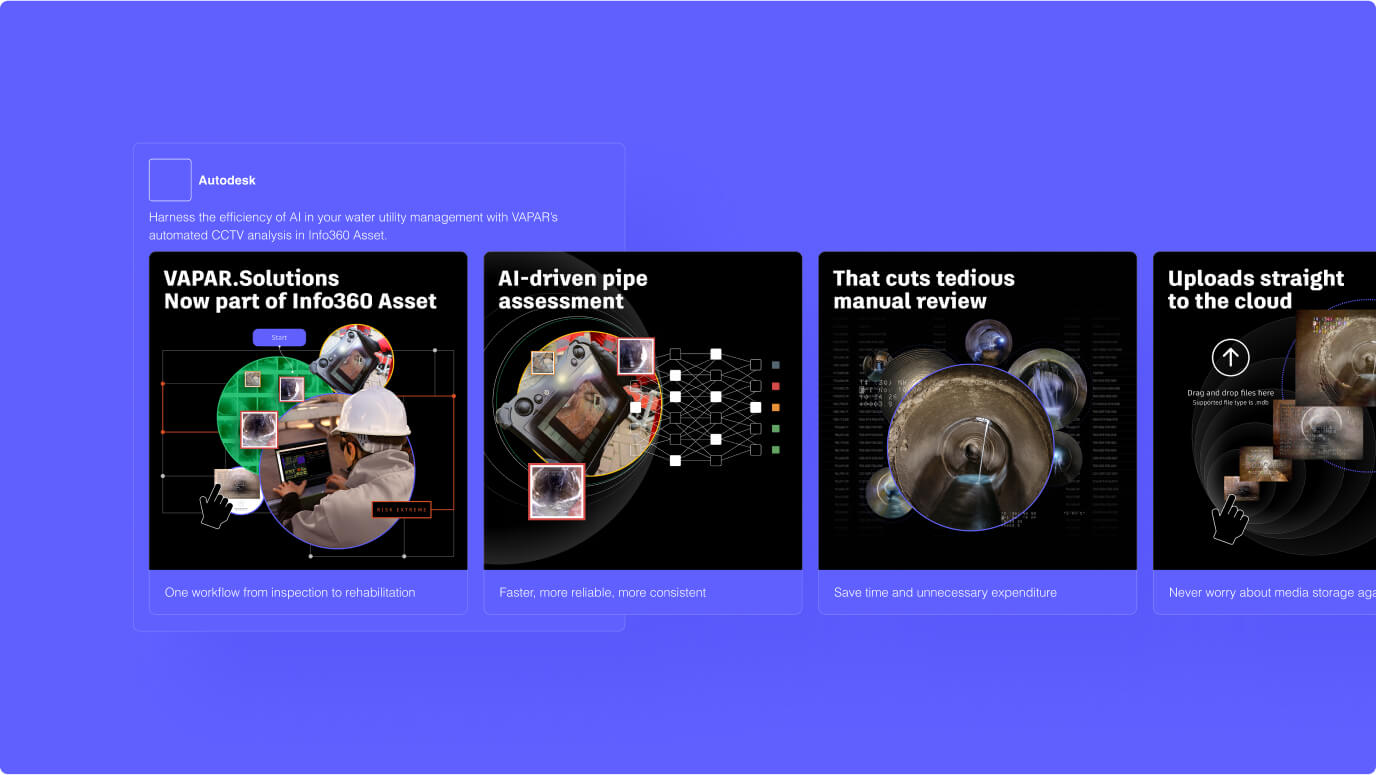This screenshot has height=775, width=1376.
Task: Open 'One workflow from inspection to rehabilitation' caption
Action: [x=290, y=592]
